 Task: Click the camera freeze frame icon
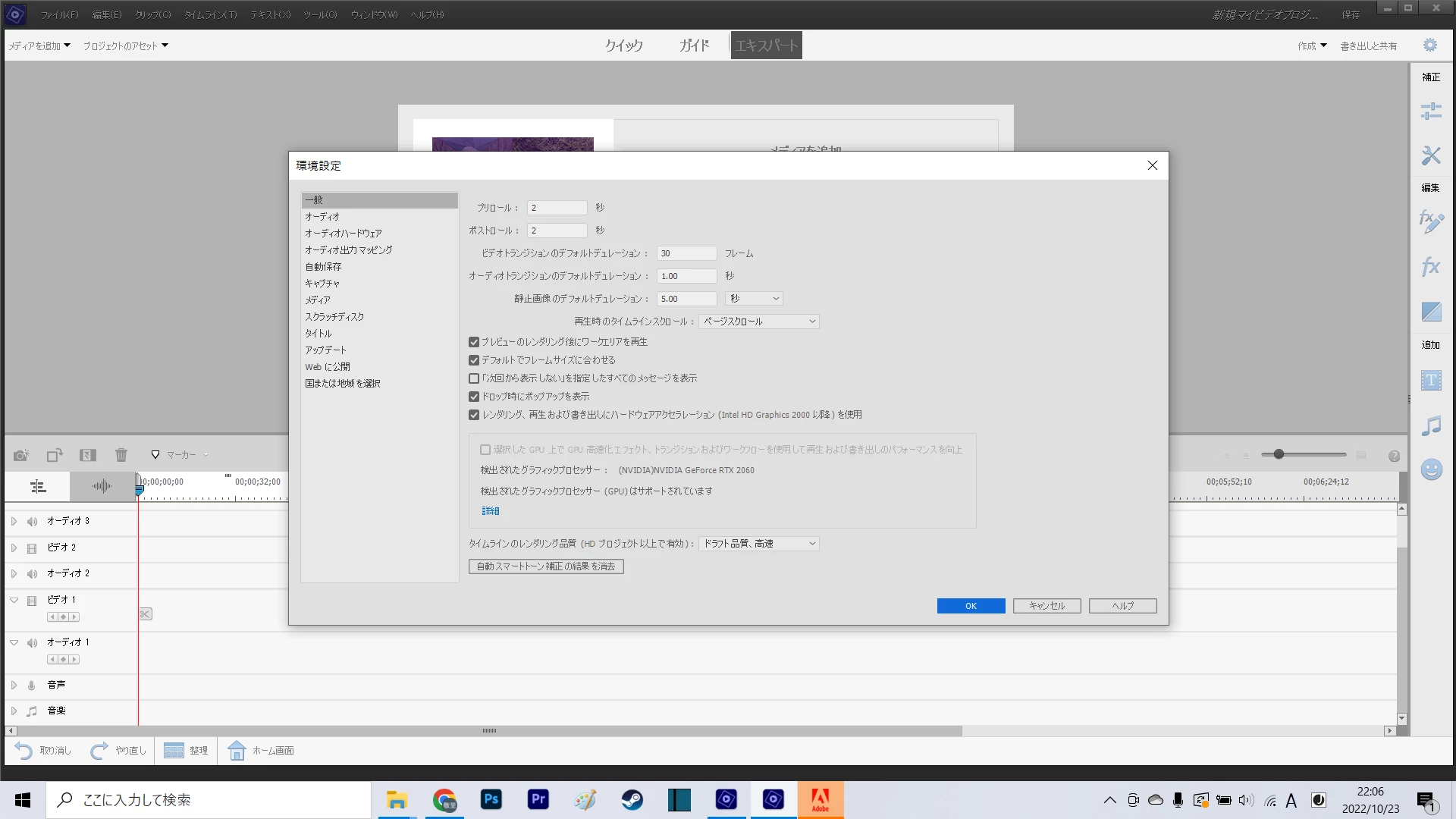click(21, 455)
